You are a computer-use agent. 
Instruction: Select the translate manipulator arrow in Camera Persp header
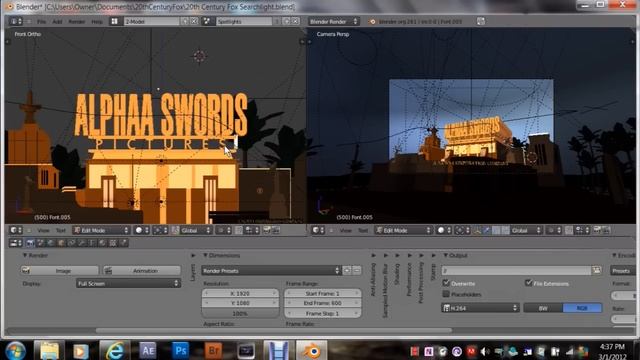487,230
